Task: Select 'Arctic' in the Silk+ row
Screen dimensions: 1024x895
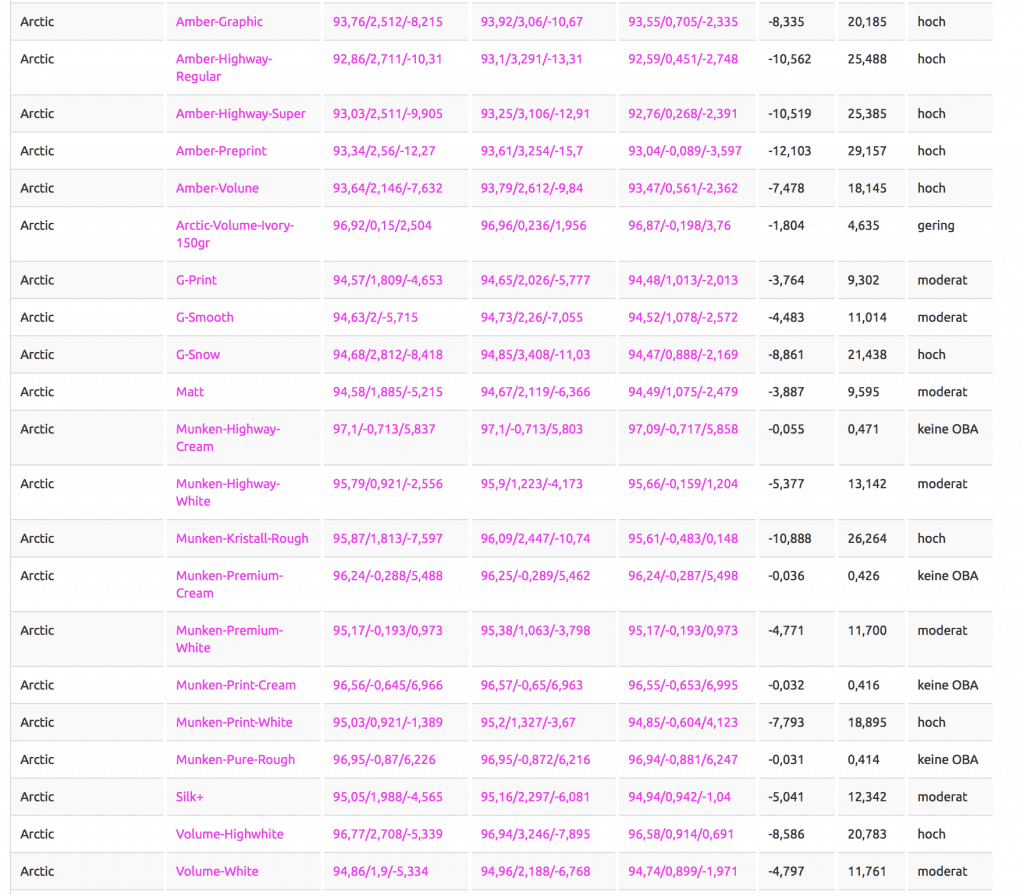Action: tap(37, 797)
